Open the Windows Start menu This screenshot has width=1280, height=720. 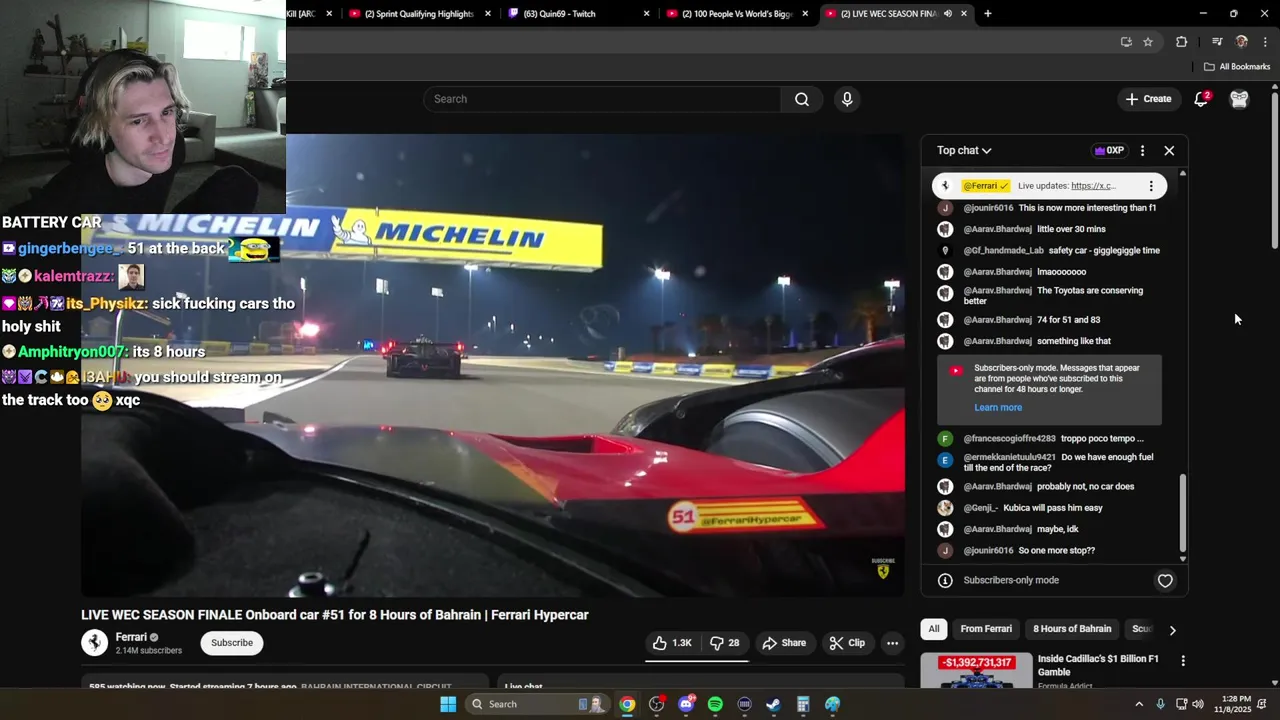[448, 704]
